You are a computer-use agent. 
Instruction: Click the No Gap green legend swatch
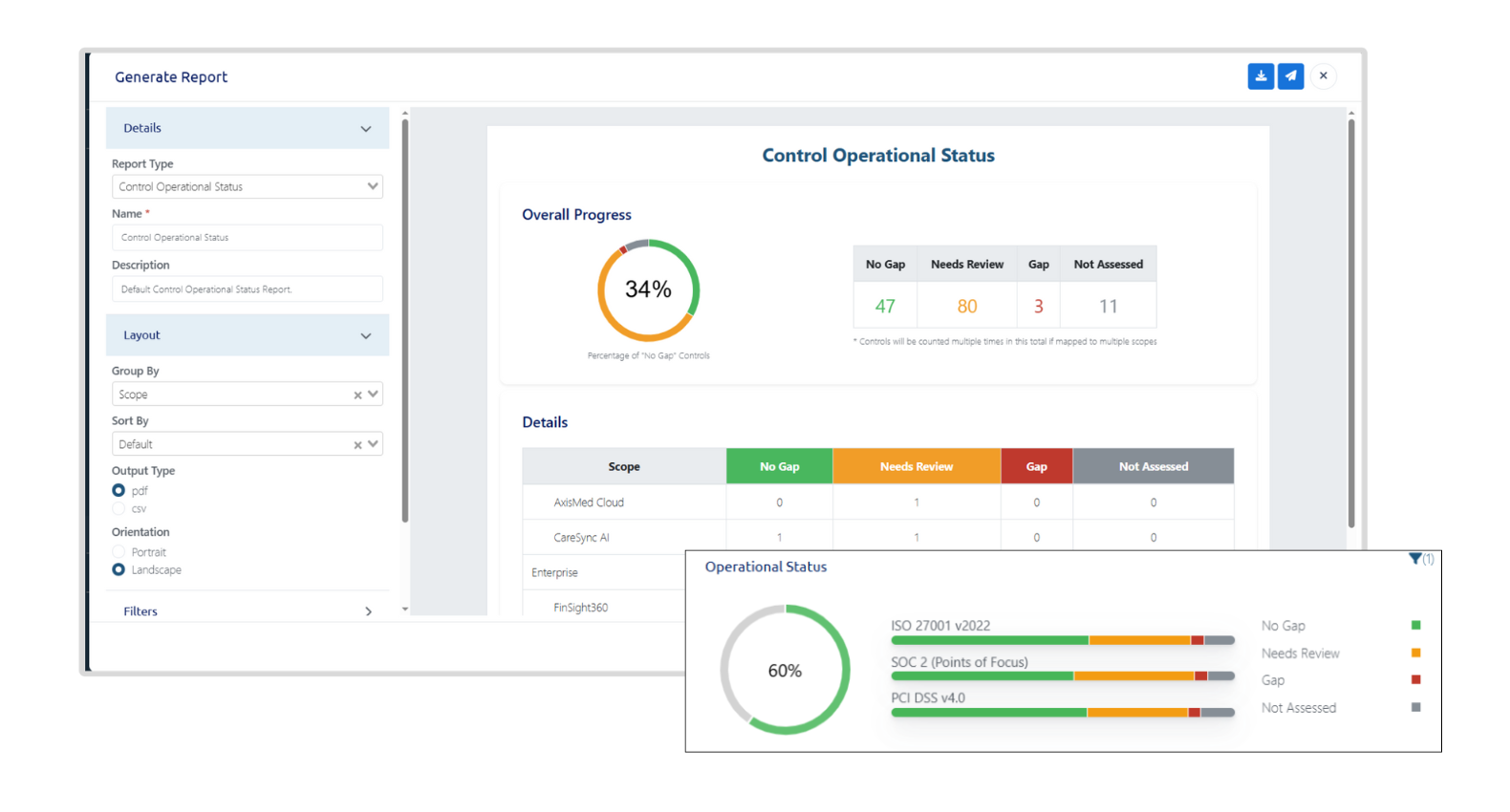[x=1416, y=626]
